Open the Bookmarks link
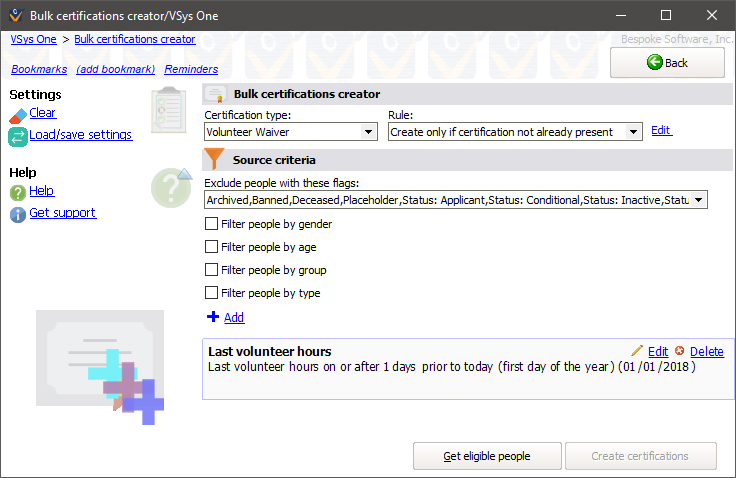 coord(39,69)
